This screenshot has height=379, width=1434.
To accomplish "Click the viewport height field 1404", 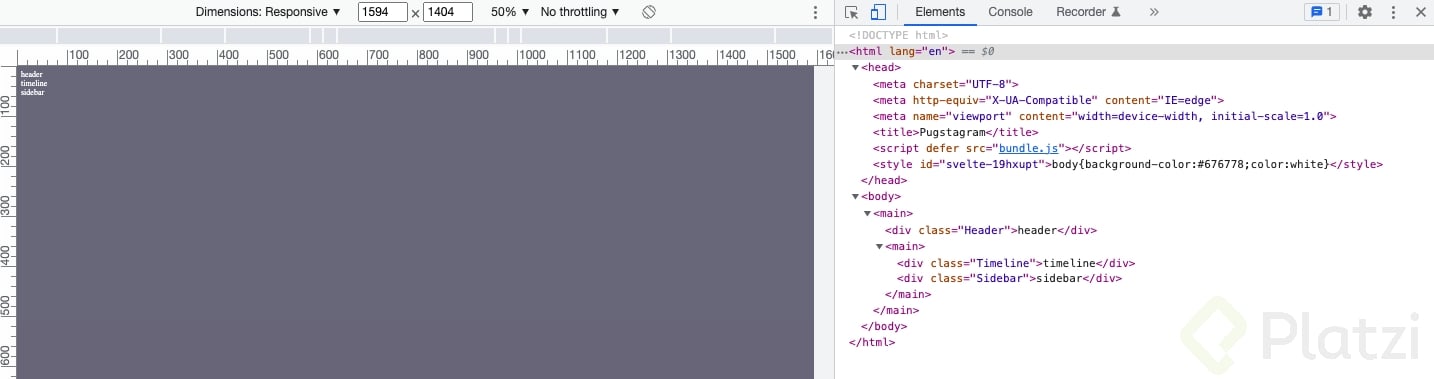I will (x=448, y=12).
